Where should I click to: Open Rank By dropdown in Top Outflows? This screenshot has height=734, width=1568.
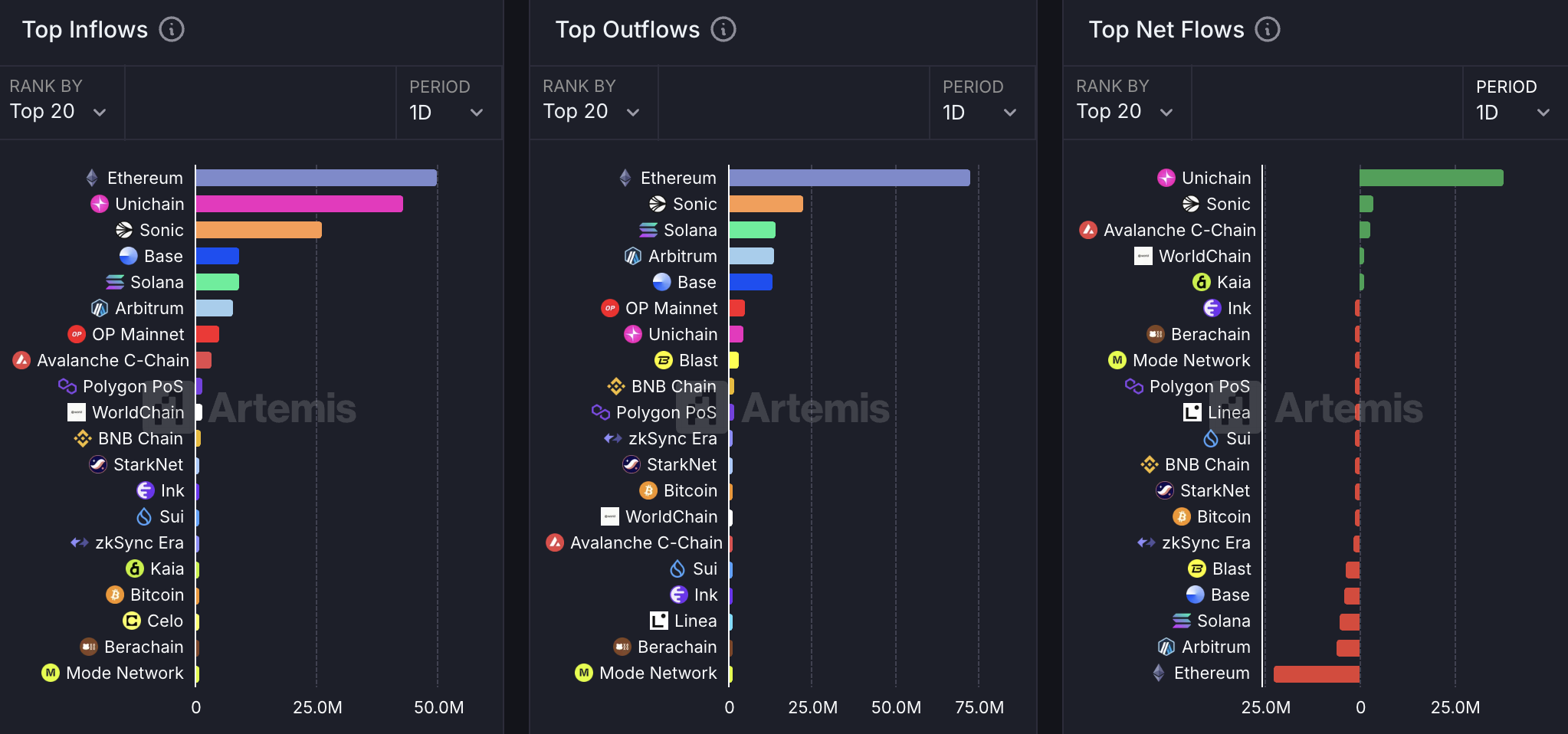[x=594, y=103]
